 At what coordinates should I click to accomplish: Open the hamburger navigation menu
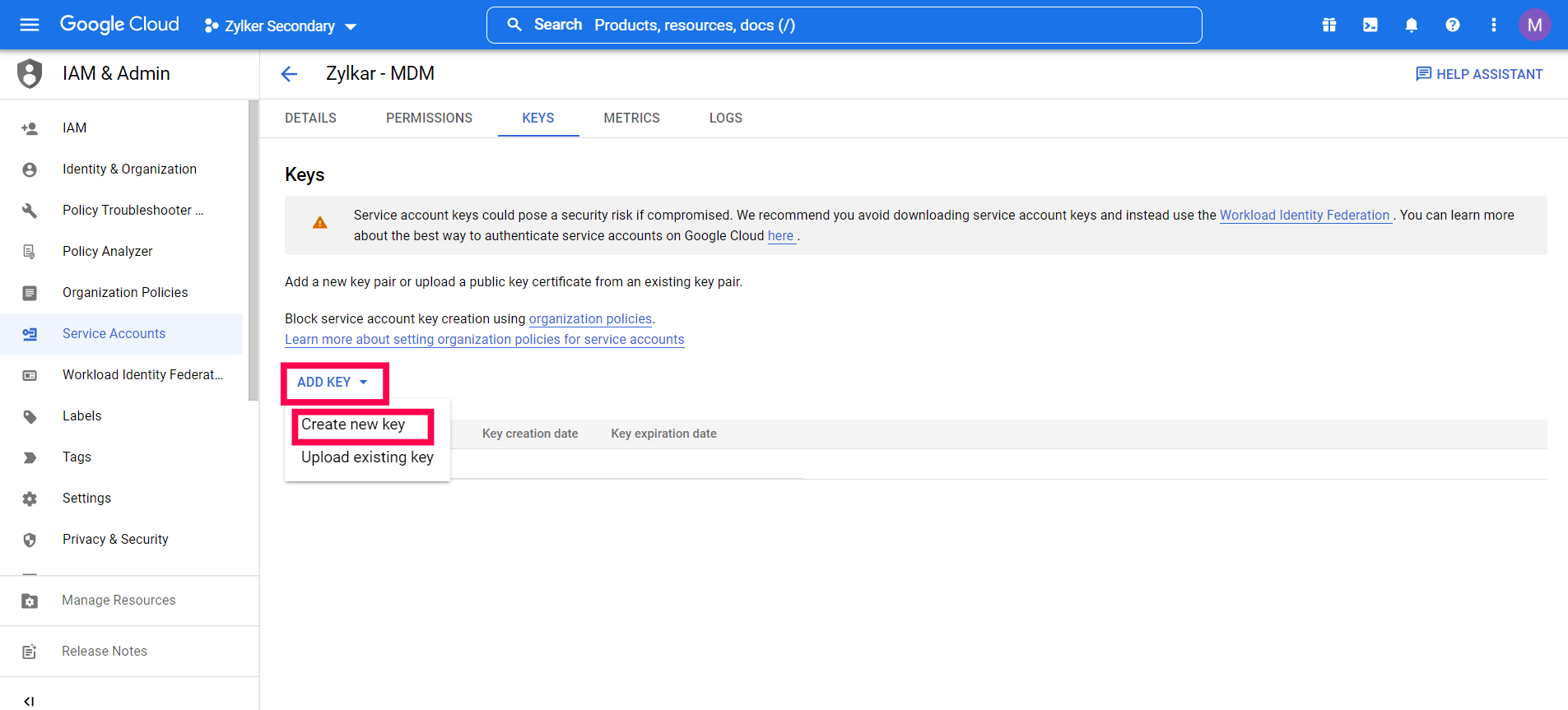pyautogui.click(x=30, y=25)
